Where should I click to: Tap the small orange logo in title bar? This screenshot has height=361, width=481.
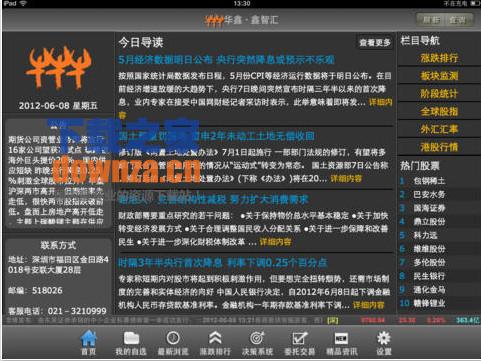click(214, 20)
